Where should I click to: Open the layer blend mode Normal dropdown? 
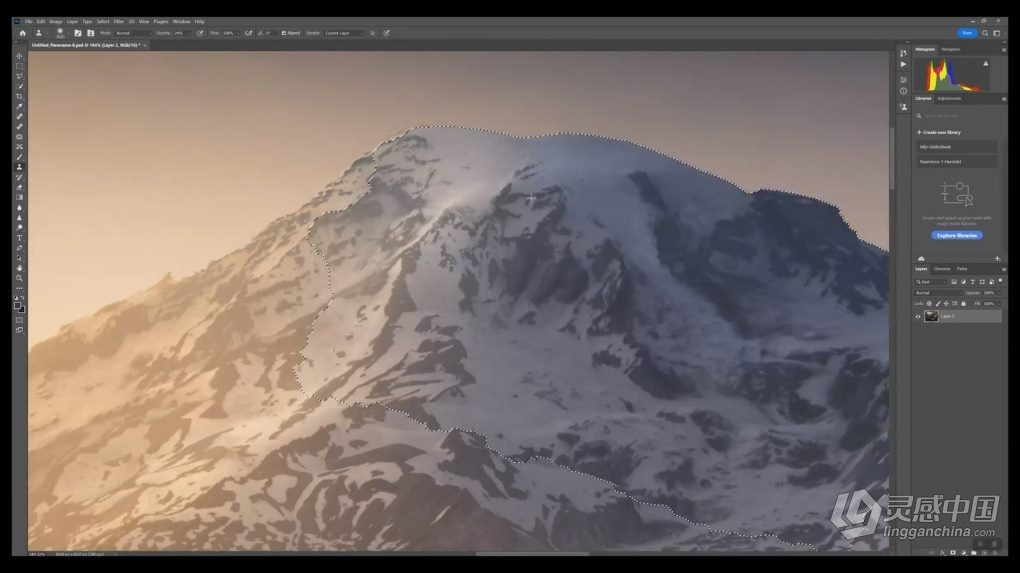point(937,293)
